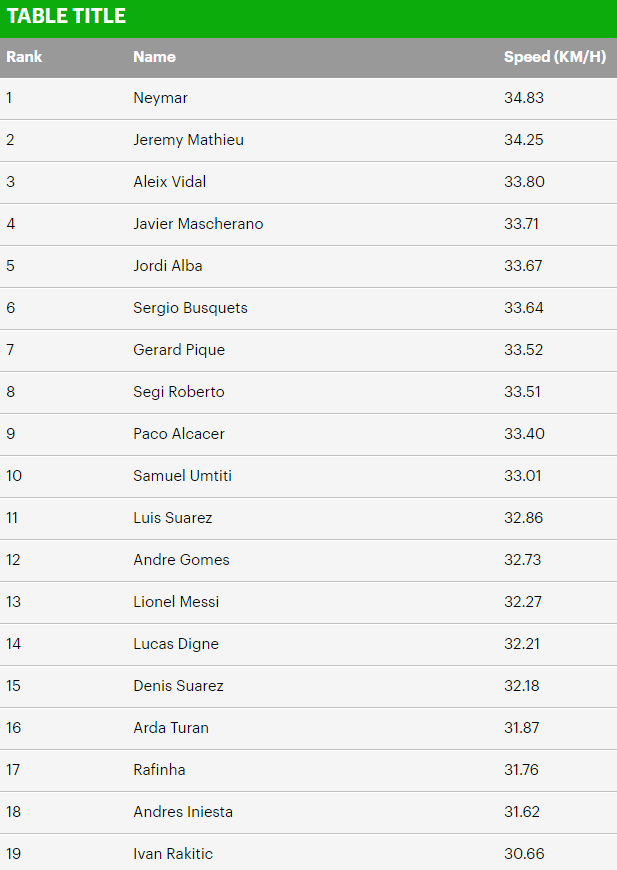Click Andres Iniesta in the table

coord(183,812)
